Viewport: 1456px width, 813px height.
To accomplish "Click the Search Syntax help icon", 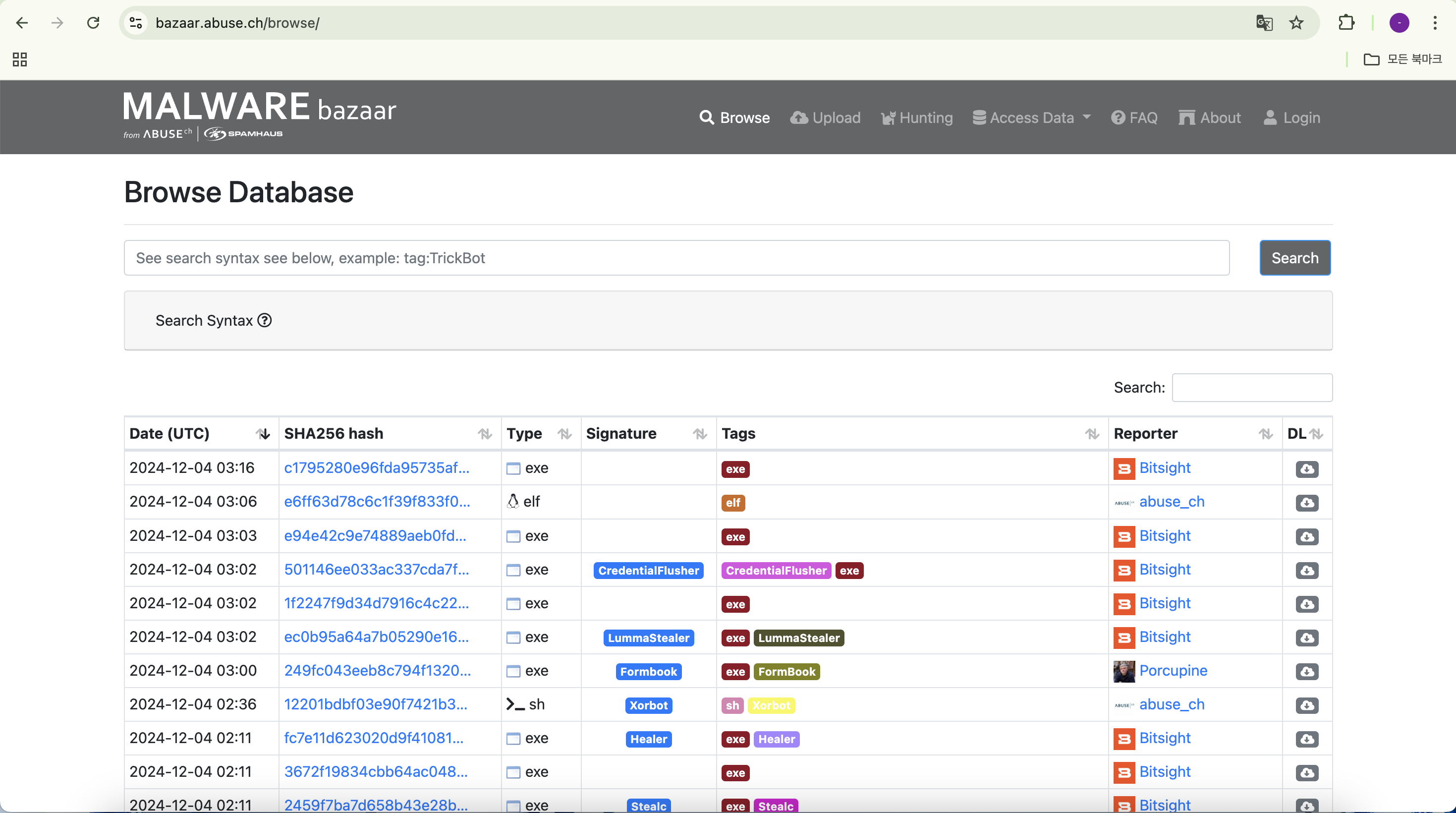I will click(265, 321).
